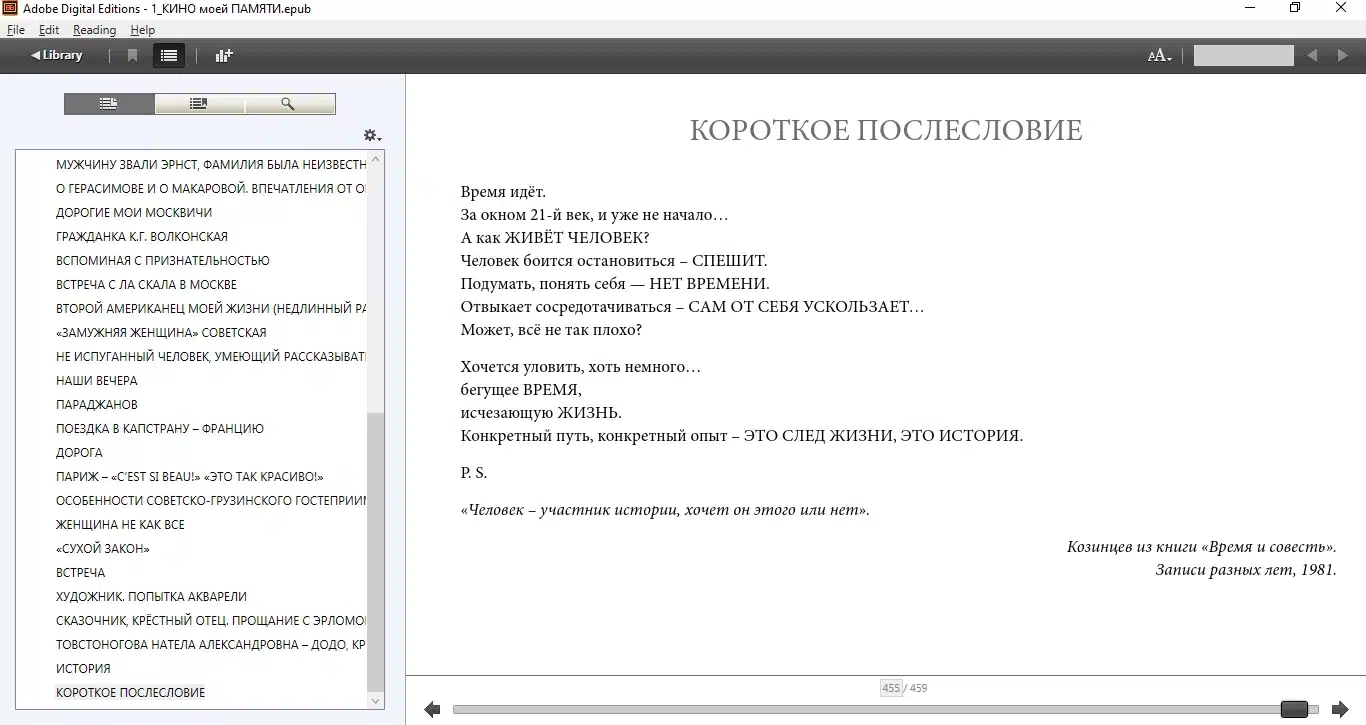The width and height of the screenshot is (1366, 725).
Task: Click contents scrollbar down arrow
Action: click(x=376, y=701)
